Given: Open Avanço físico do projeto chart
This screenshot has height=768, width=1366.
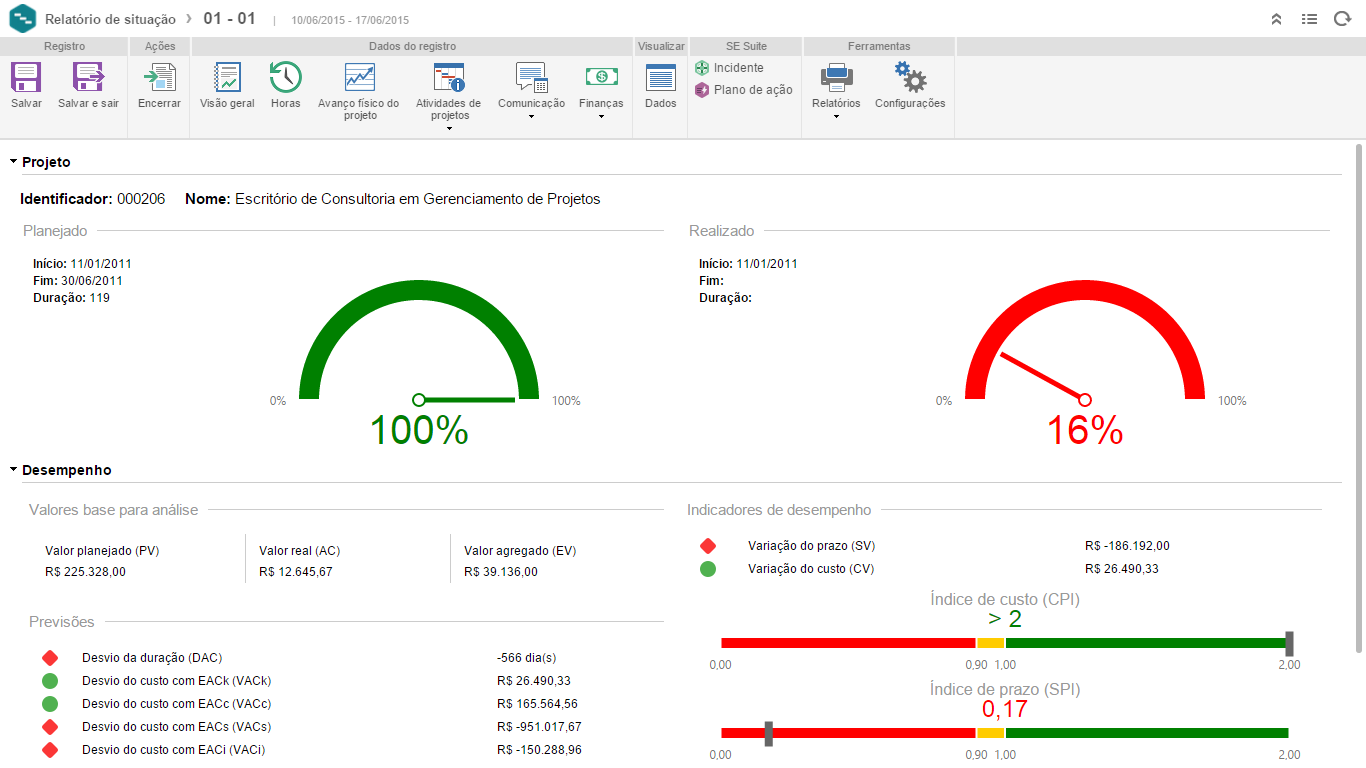Looking at the screenshot, I should [359, 78].
